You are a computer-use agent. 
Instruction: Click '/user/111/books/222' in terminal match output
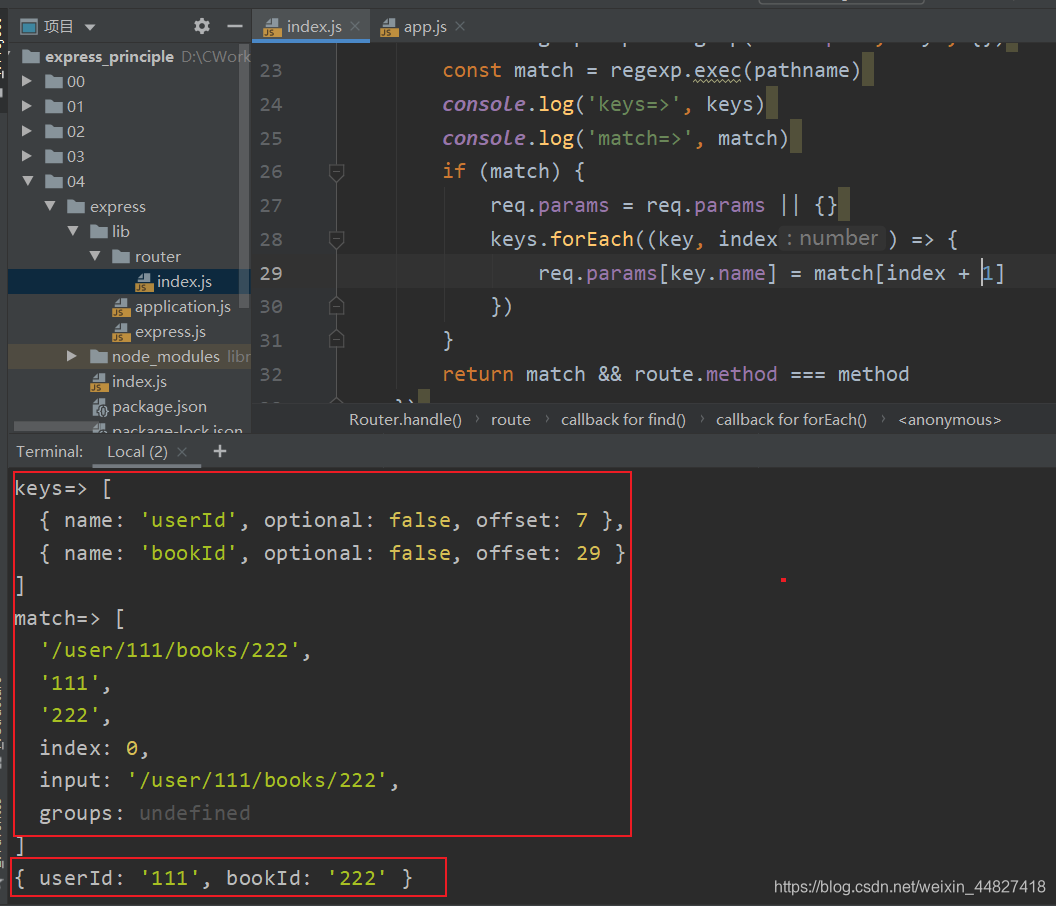pos(170,650)
